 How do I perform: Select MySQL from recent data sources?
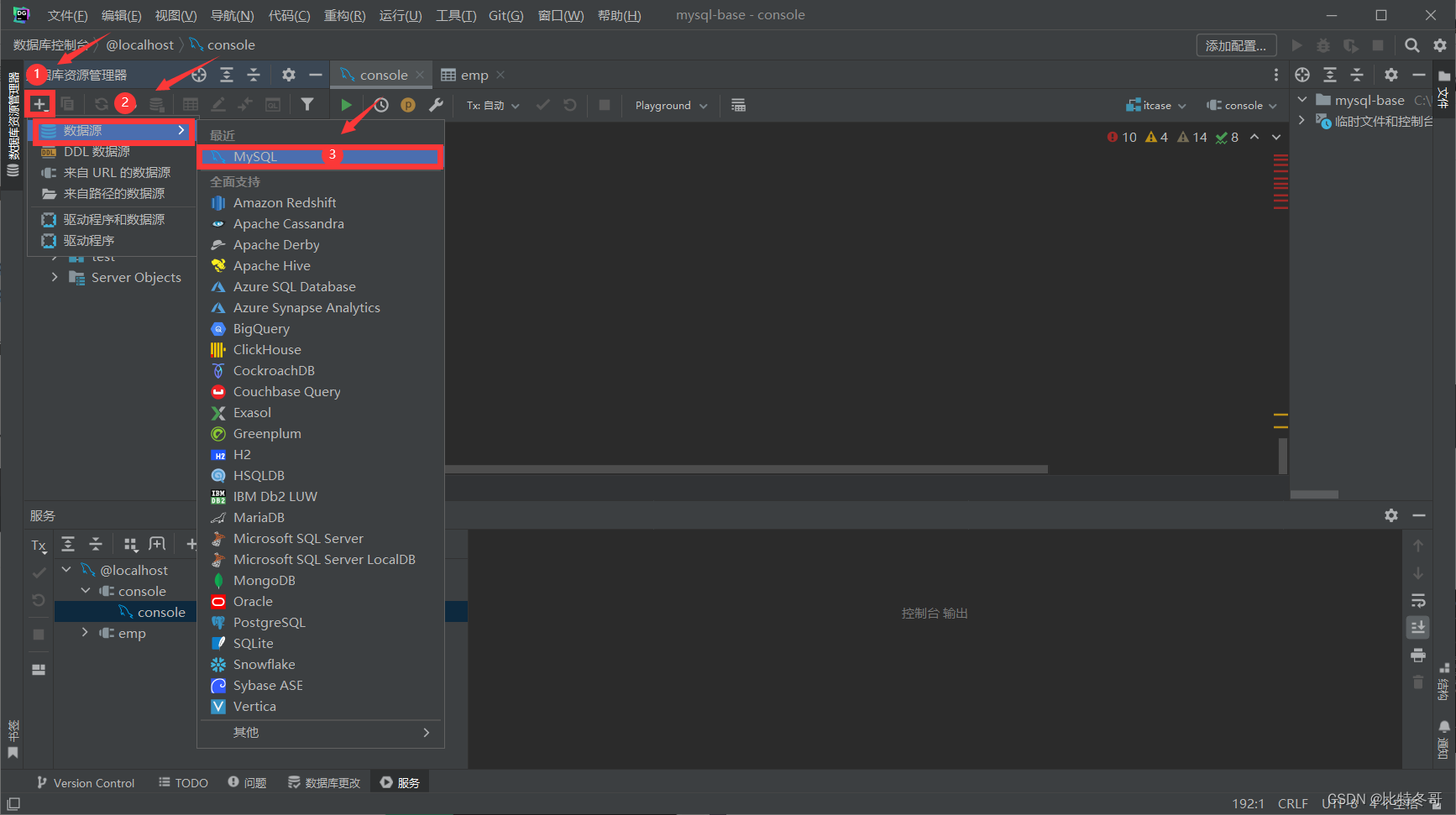tap(321, 157)
